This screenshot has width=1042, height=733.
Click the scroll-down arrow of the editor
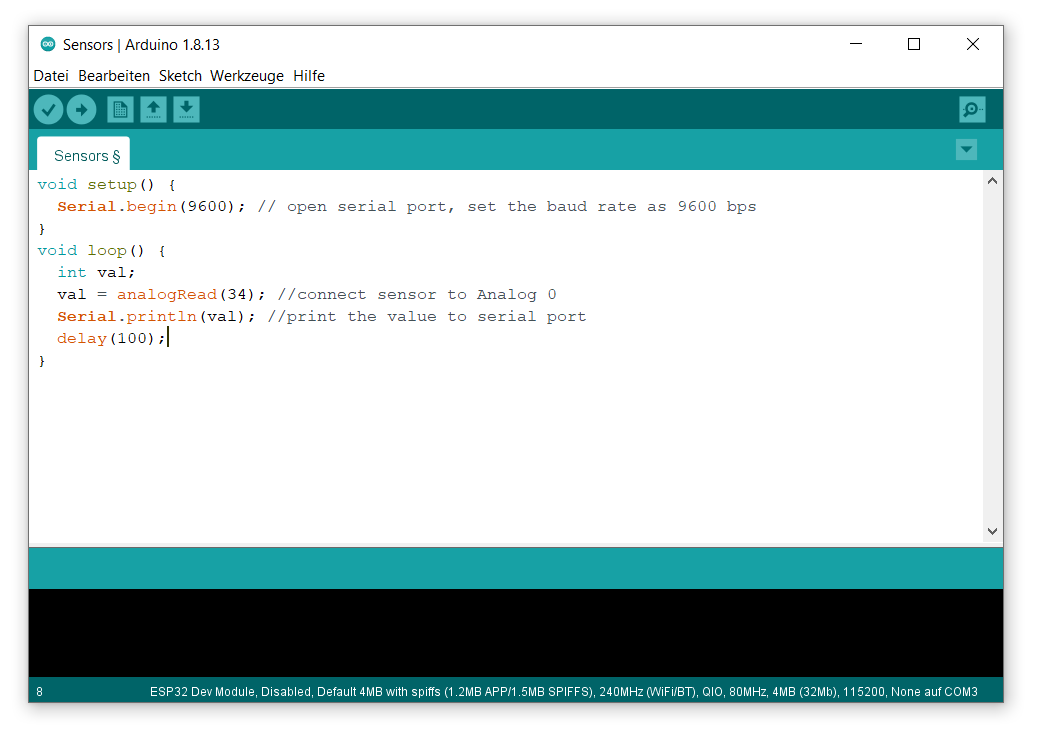[992, 531]
